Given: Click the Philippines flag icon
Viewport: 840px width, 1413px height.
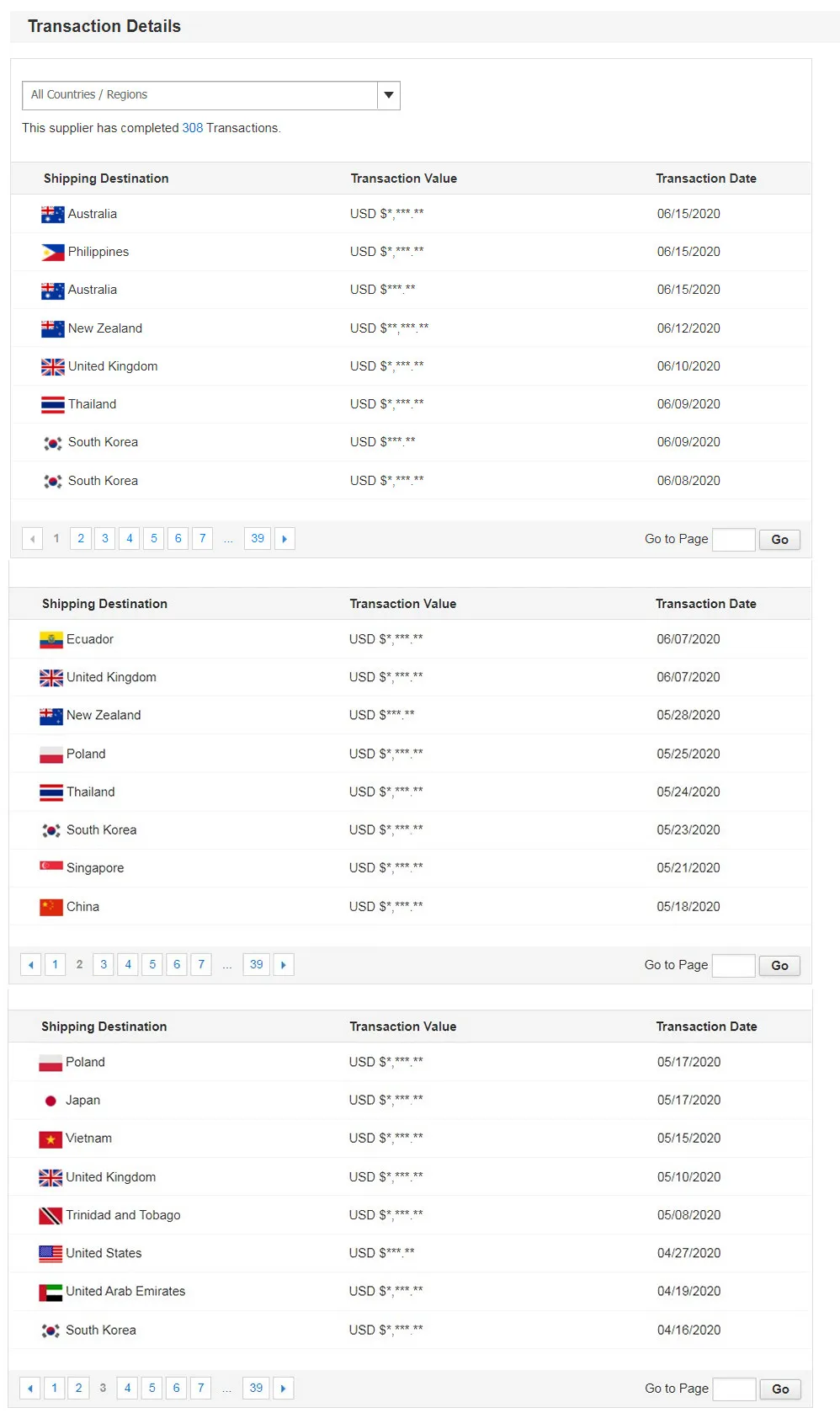Looking at the screenshot, I should [52, 252].
